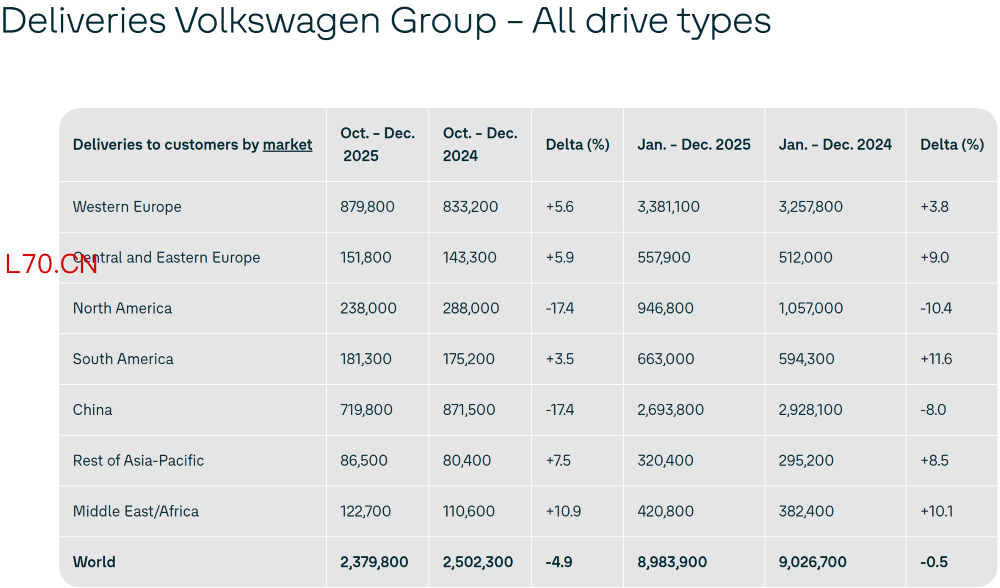This screenshot has width=1000, height=588.
Task: Click the World total value 8,983,900
Action: [672, 562]
